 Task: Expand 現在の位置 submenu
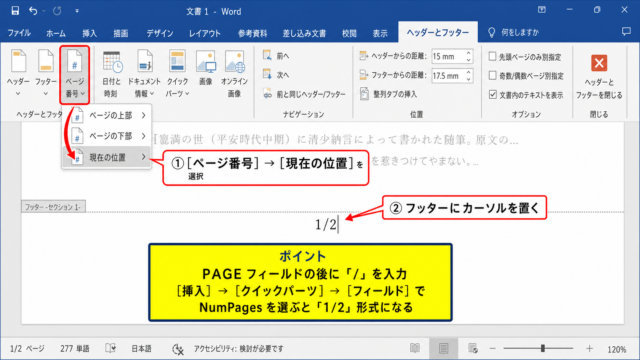(107, 157)
